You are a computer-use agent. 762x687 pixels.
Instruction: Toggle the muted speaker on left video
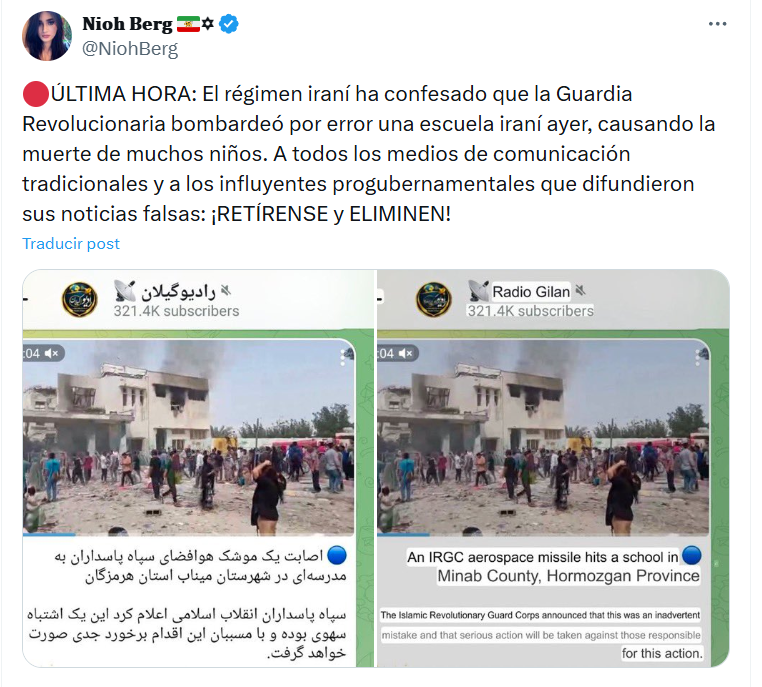[52, 353]
